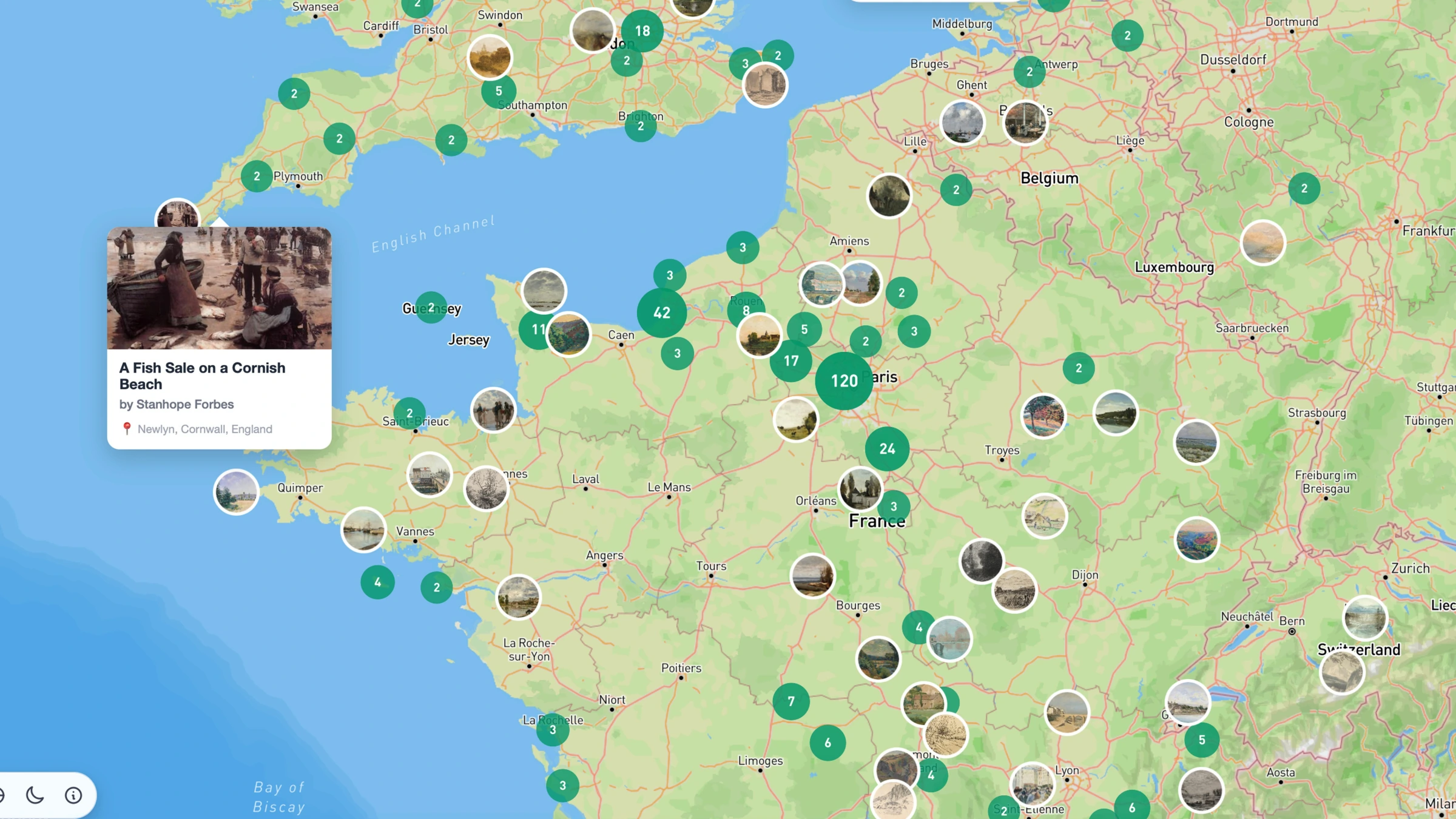
Task: Open the painting marker northeast of Lille
Action: click(962, 123)
